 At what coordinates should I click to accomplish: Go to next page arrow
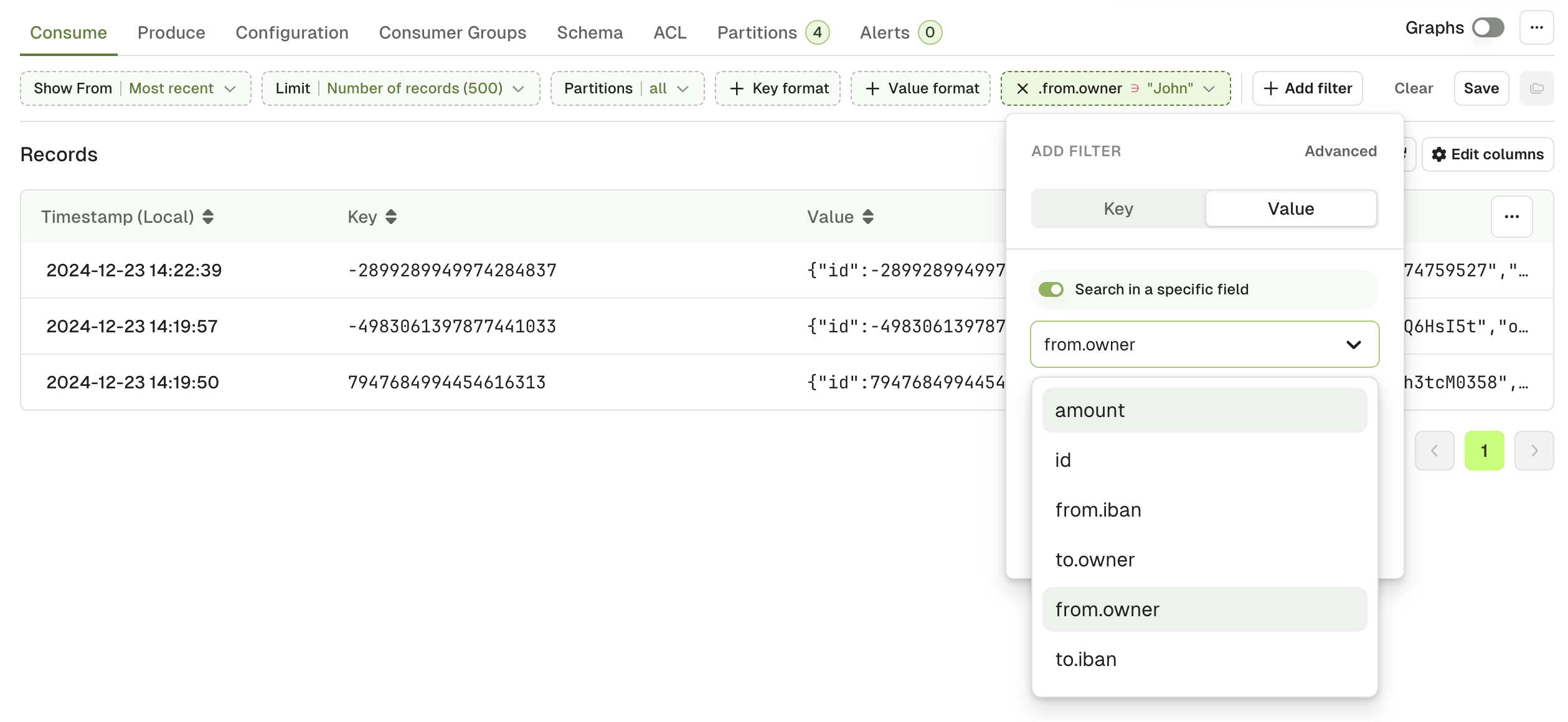(x=1534, y=451)
